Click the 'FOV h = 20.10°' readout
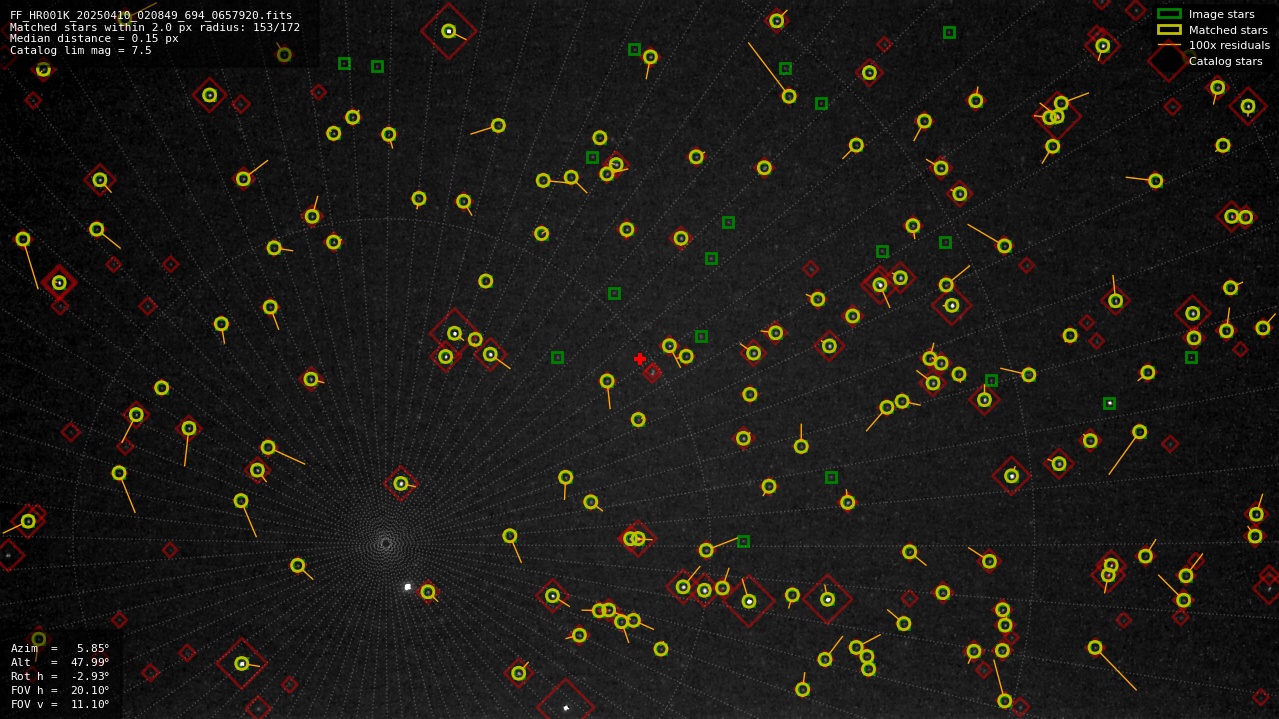1279x719 pixels. tap(60, 690)
